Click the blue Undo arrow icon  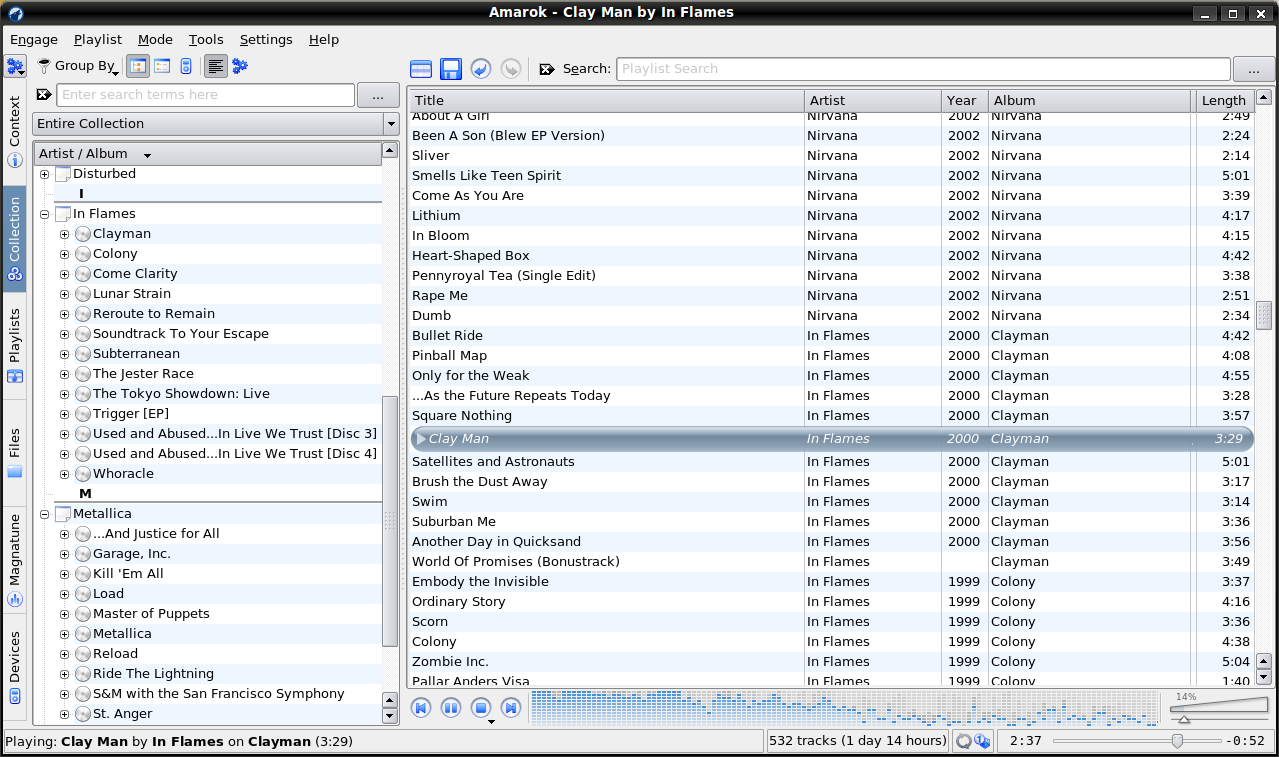[481, 69]
